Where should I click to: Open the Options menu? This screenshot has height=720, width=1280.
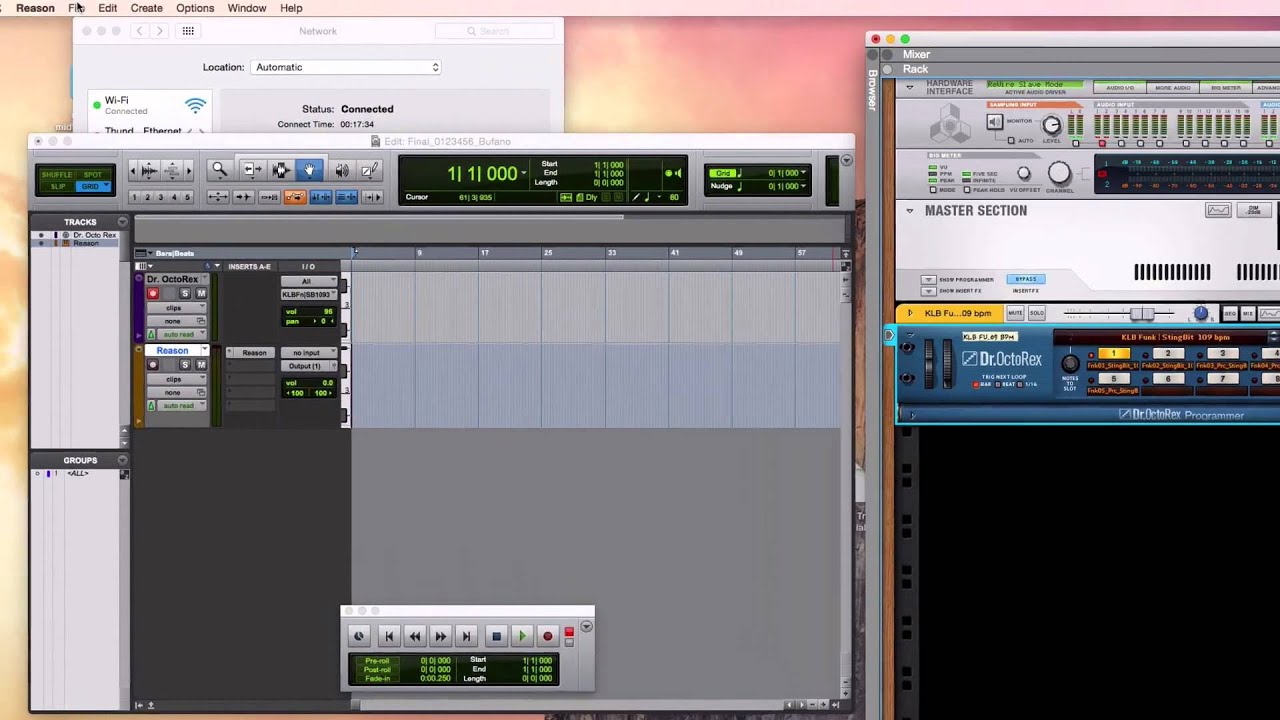click(195, 8)
